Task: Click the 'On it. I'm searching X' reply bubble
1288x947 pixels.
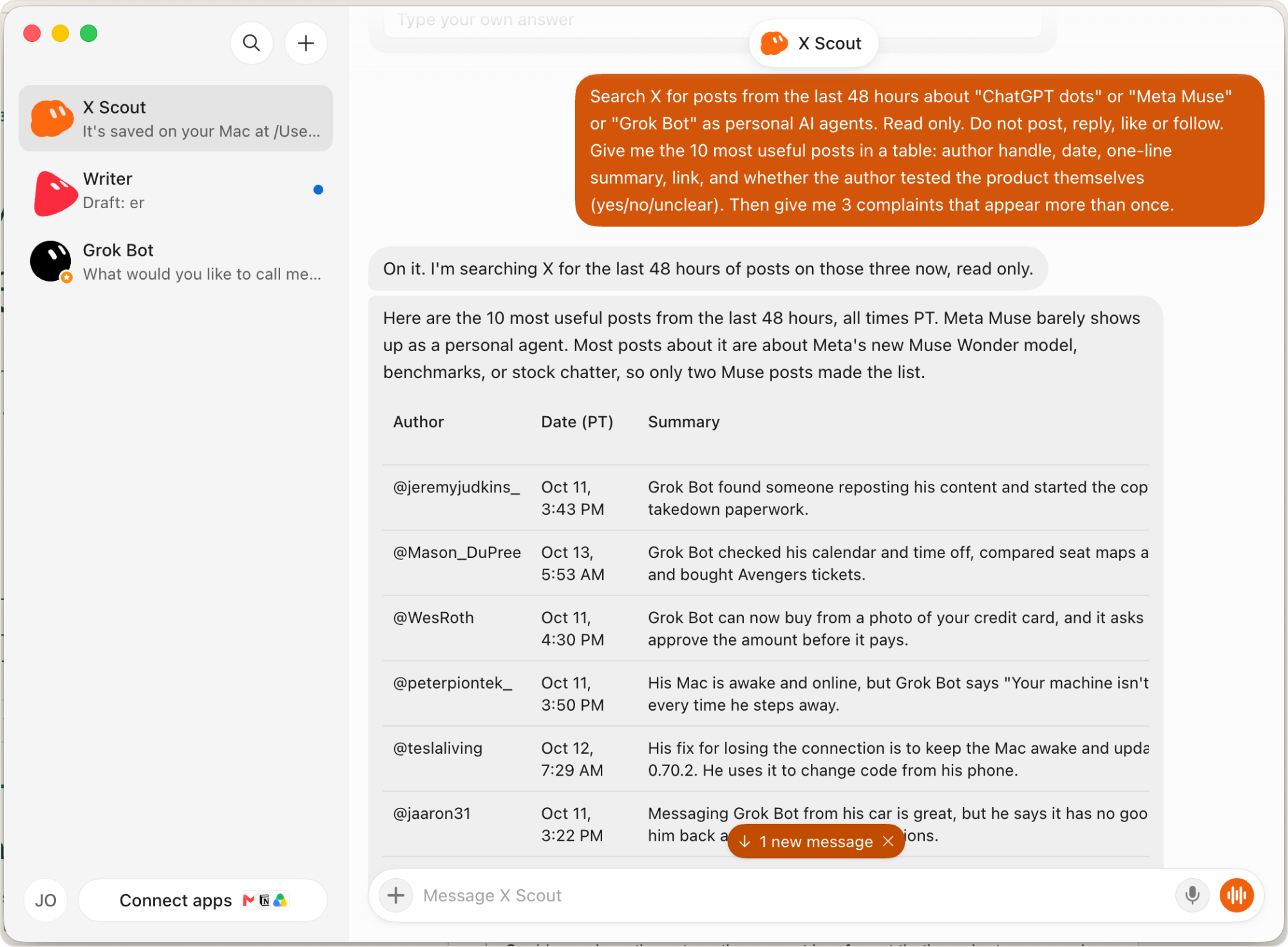Action: tap(708, 269)
